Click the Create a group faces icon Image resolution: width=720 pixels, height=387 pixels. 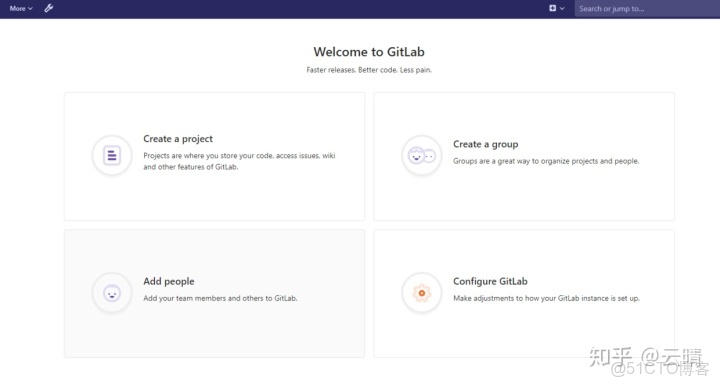point(422,156)
